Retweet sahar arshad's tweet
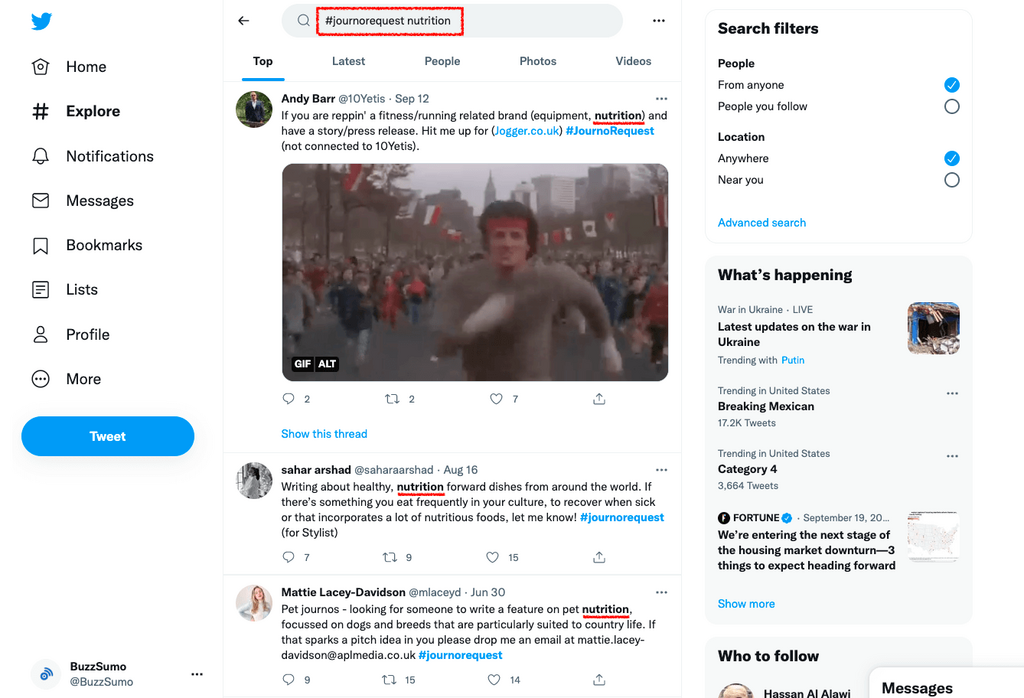 point(392,557)
